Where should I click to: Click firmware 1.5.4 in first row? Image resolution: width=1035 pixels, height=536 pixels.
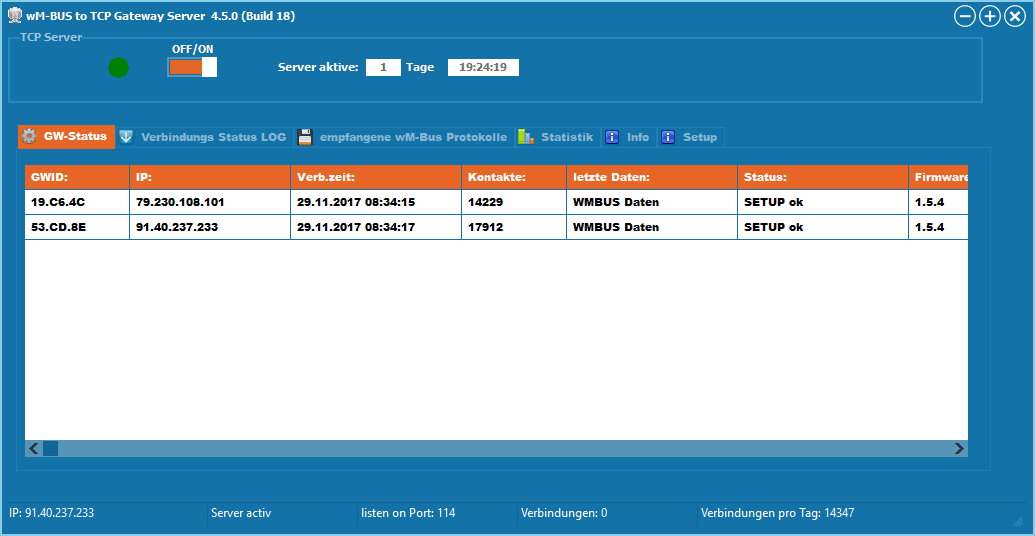tap(939, 202)
